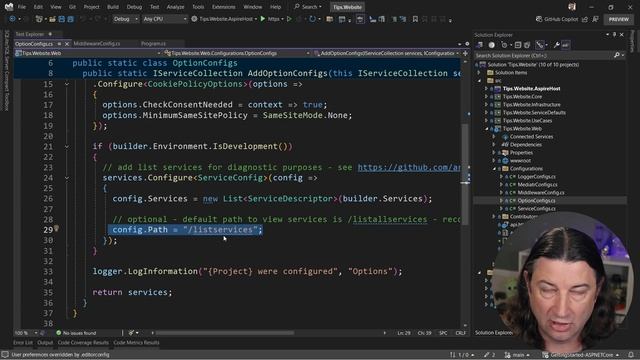Pin the Solution Explorer panel
This screenshot has width=640, height=360.
click(614, 35)
